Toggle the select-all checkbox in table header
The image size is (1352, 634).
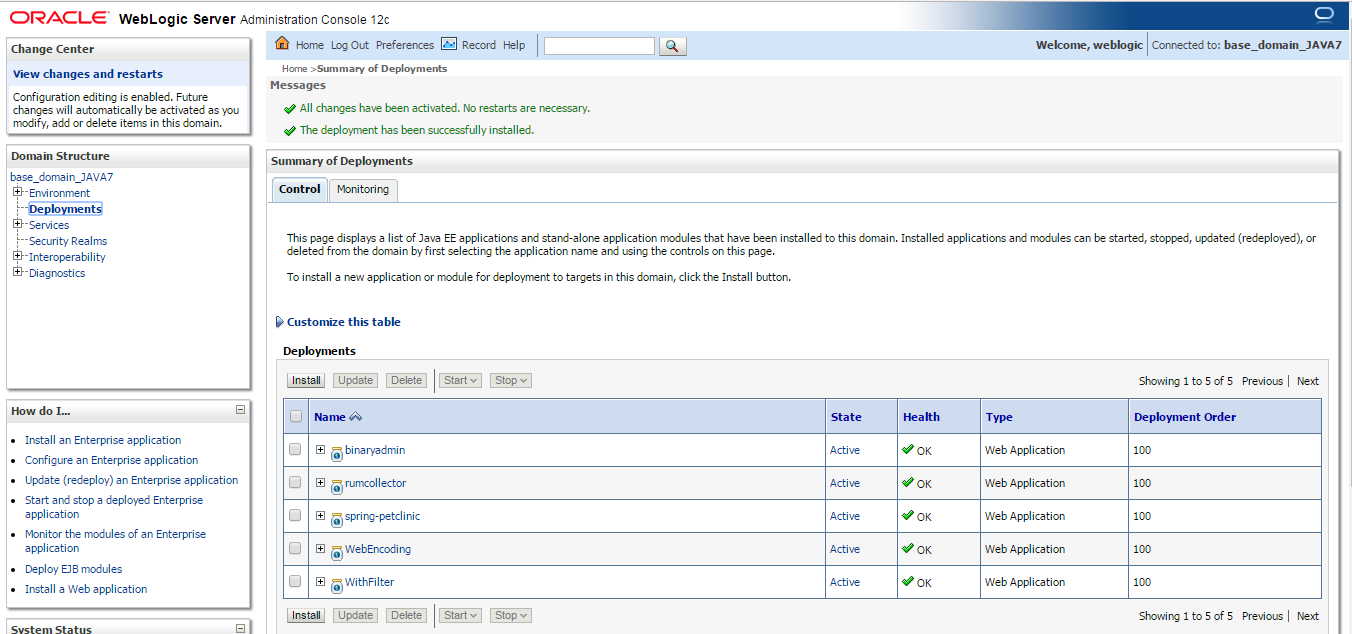[295, 416]
